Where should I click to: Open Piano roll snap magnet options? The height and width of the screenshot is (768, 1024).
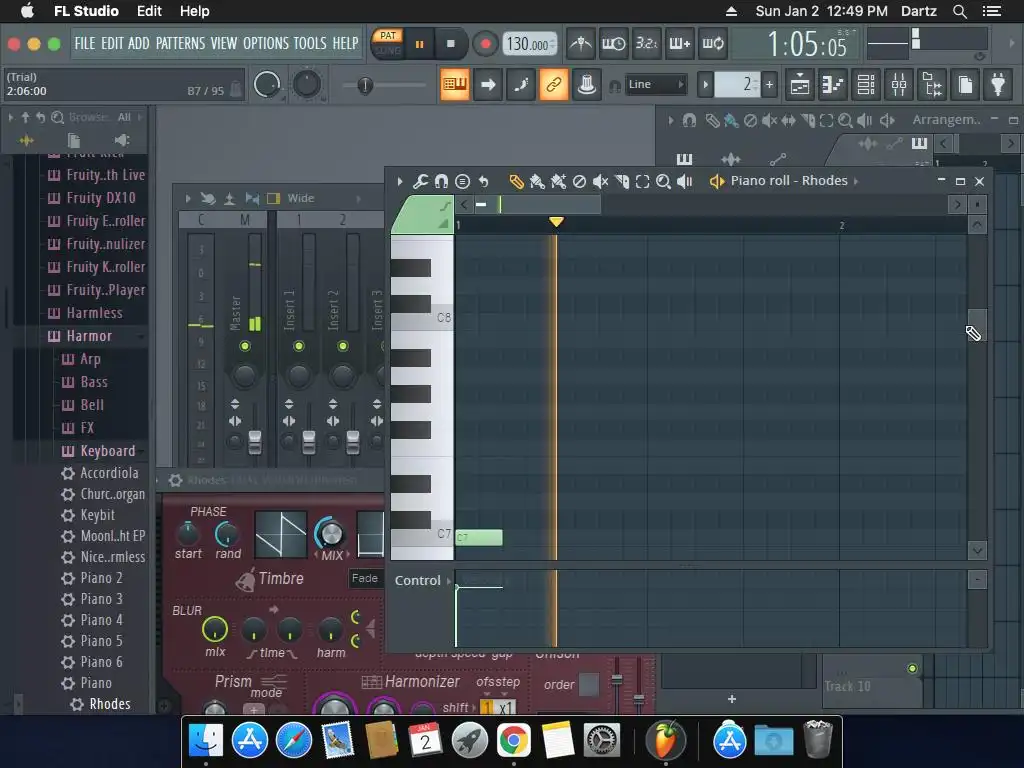coord(441,182)
